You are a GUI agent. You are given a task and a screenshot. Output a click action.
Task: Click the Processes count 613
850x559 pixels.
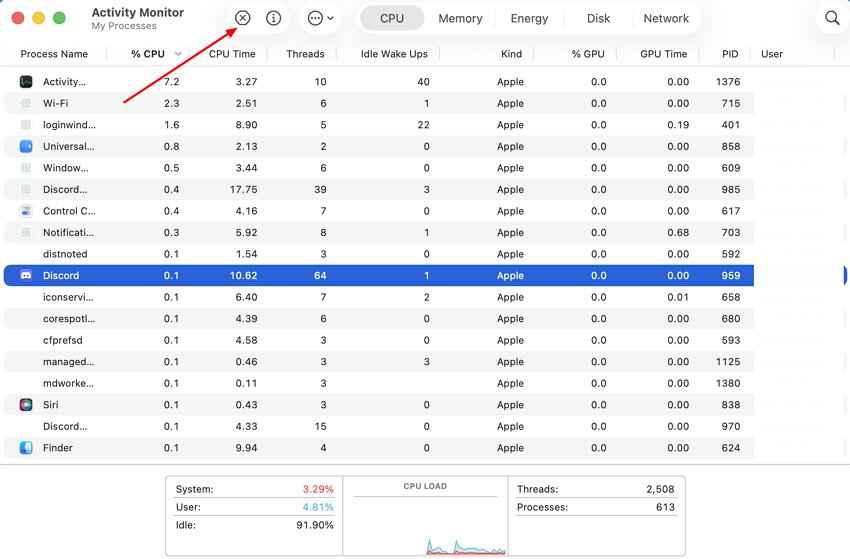pos(665,507)
